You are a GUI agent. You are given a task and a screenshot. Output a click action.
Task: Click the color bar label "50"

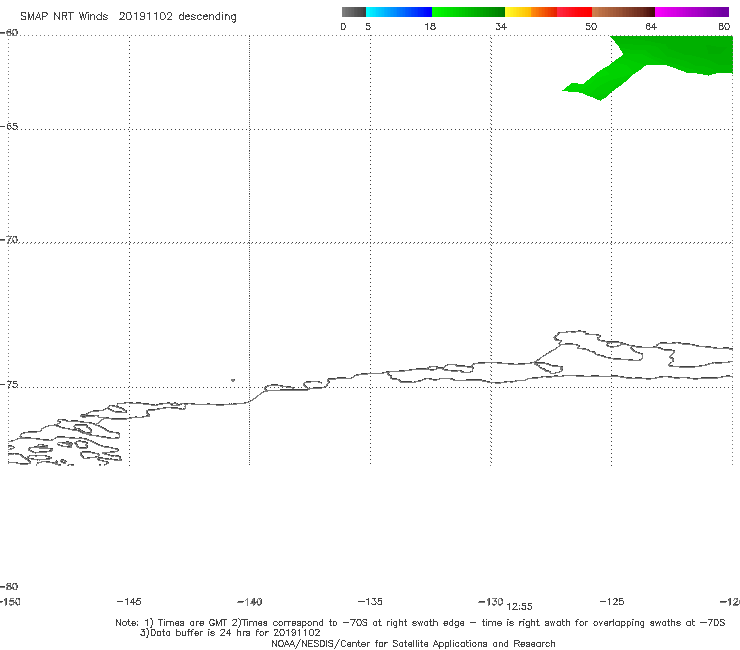point(591,27)
